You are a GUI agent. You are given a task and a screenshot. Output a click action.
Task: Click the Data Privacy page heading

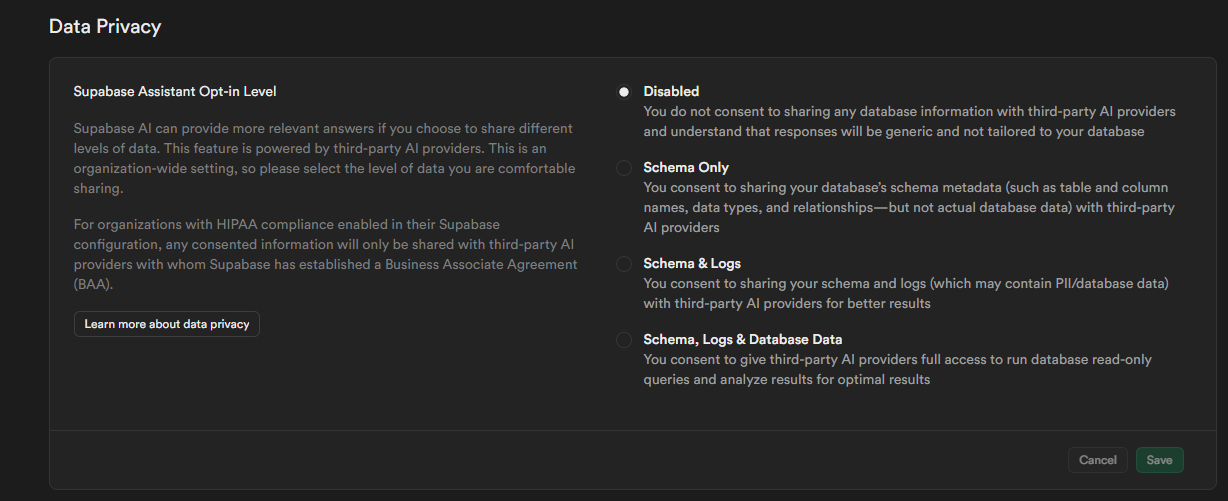tap(105, 27)
